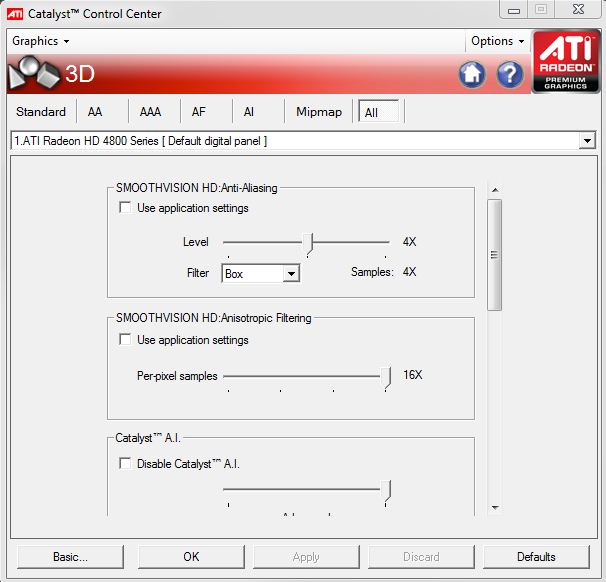Restore settings with the Defaults button
Viewport: 606px width, 582px height.
536,557
